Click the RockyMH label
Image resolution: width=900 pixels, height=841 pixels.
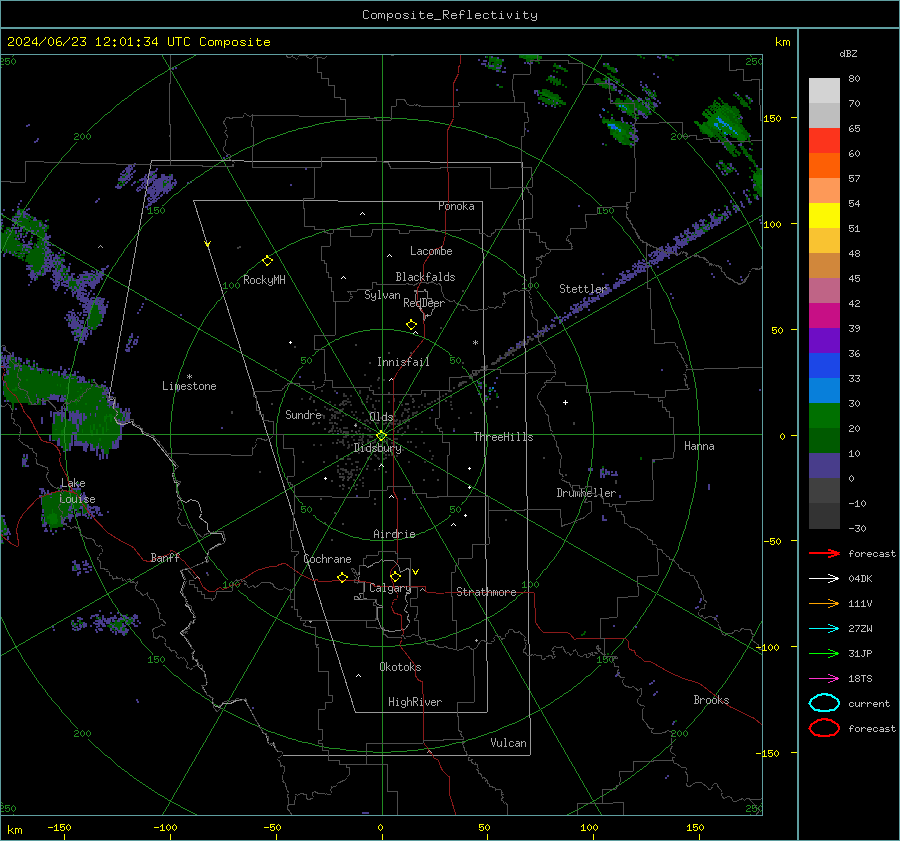tap(264, 280)
